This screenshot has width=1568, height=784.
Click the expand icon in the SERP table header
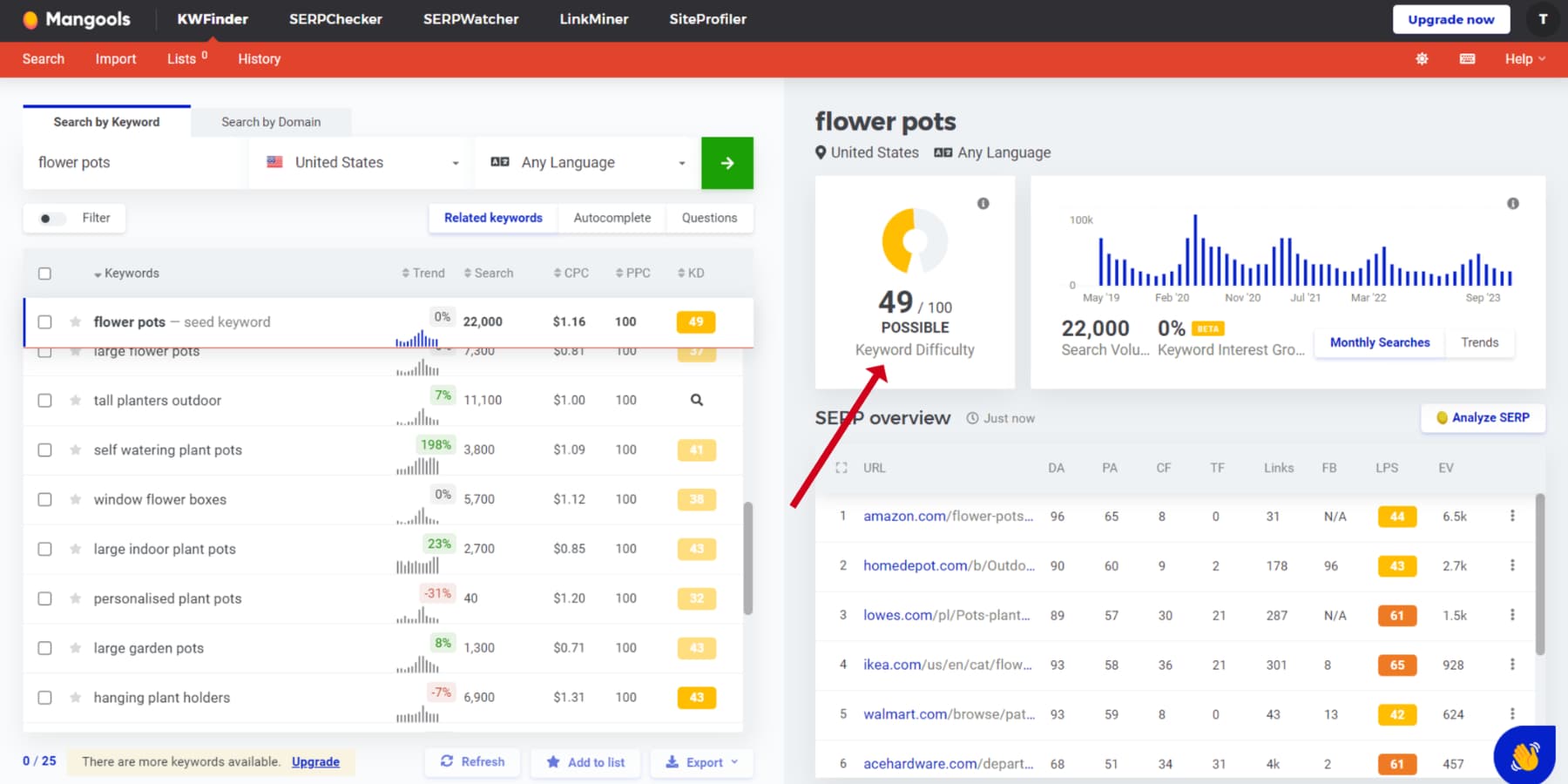(841, 468)
